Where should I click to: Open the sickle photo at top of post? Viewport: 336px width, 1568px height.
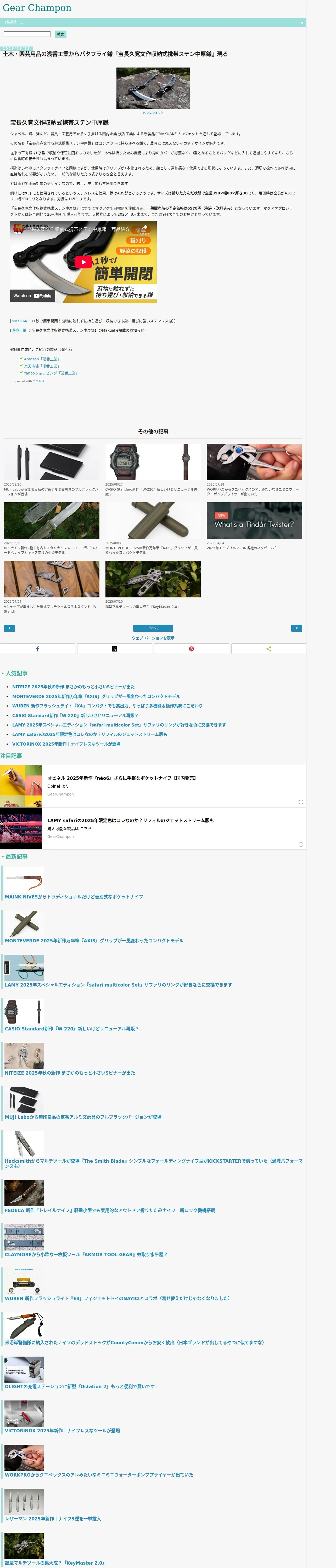coord(153,88)
